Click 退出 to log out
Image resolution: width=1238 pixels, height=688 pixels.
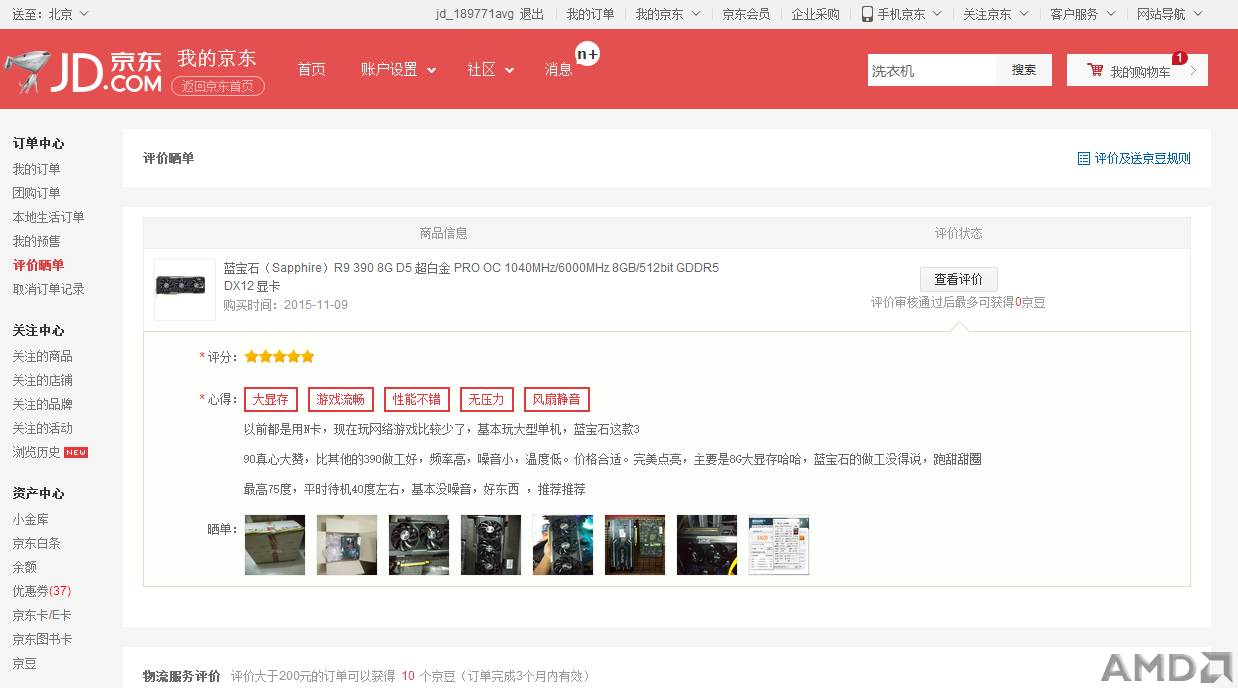[x=532, y=14]
